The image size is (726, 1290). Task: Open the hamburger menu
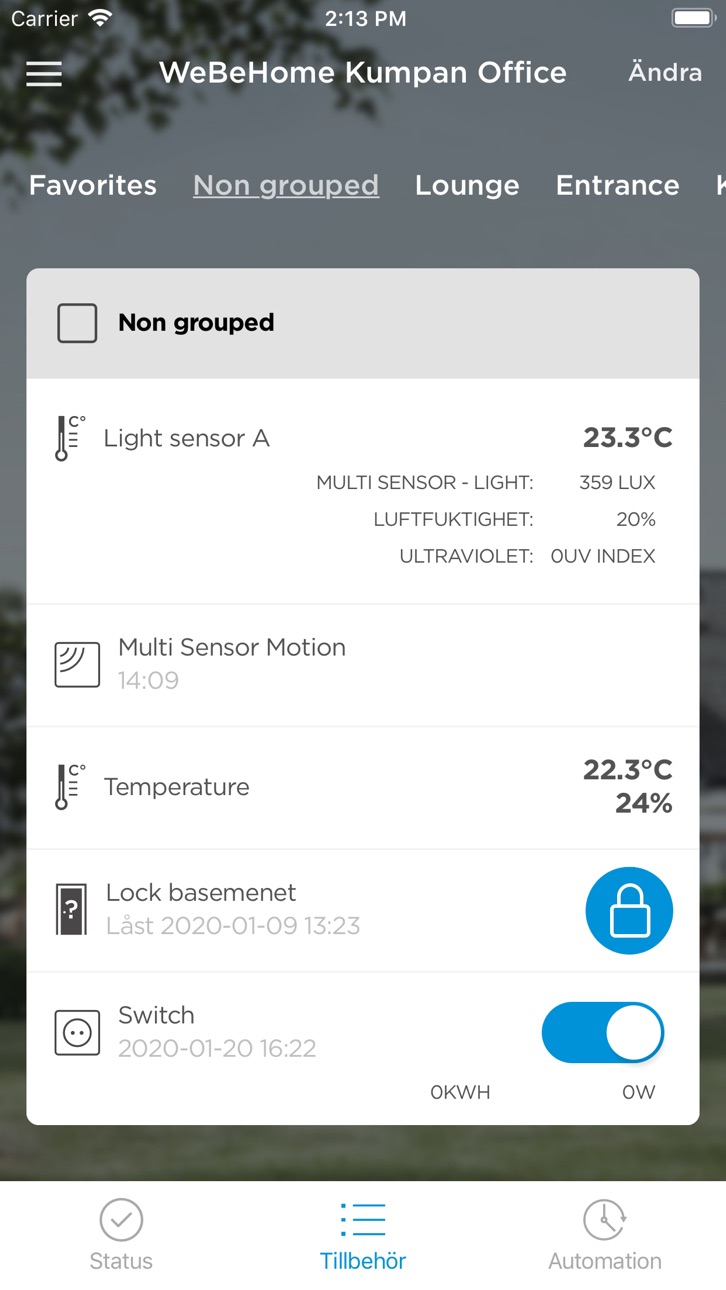[x=44, y=74]
